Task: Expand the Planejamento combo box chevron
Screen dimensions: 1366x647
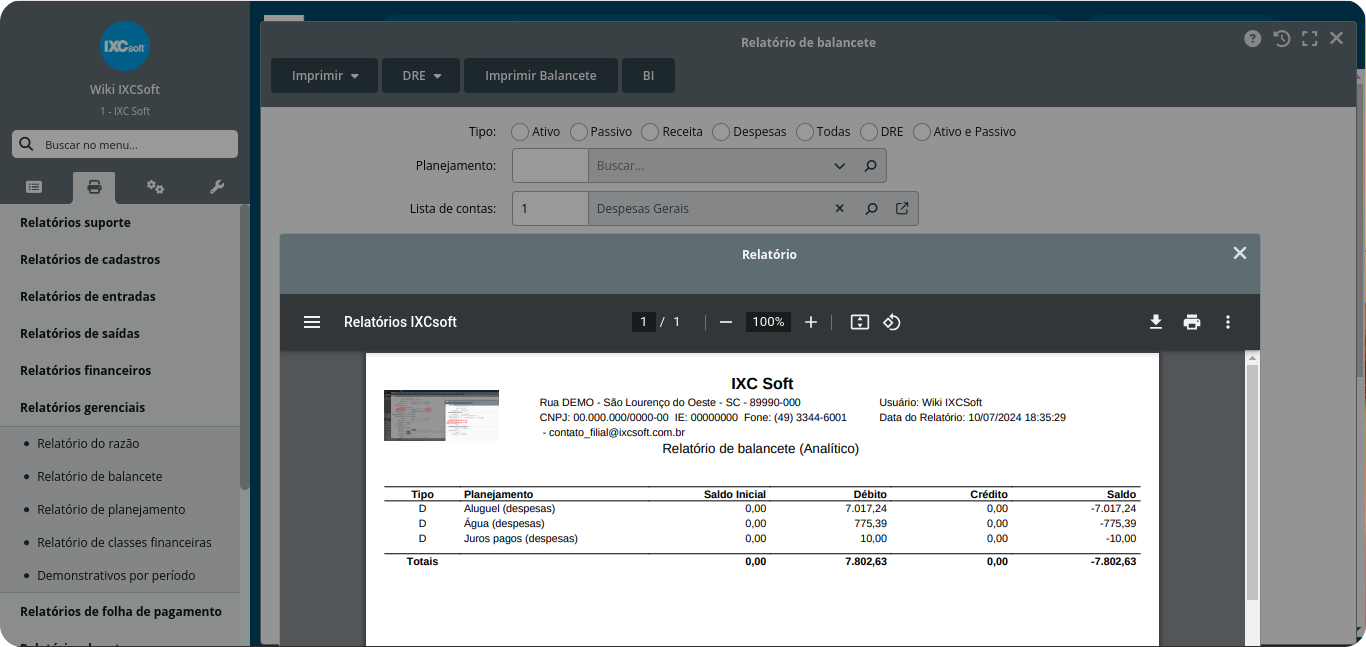Action: point(840,166)
